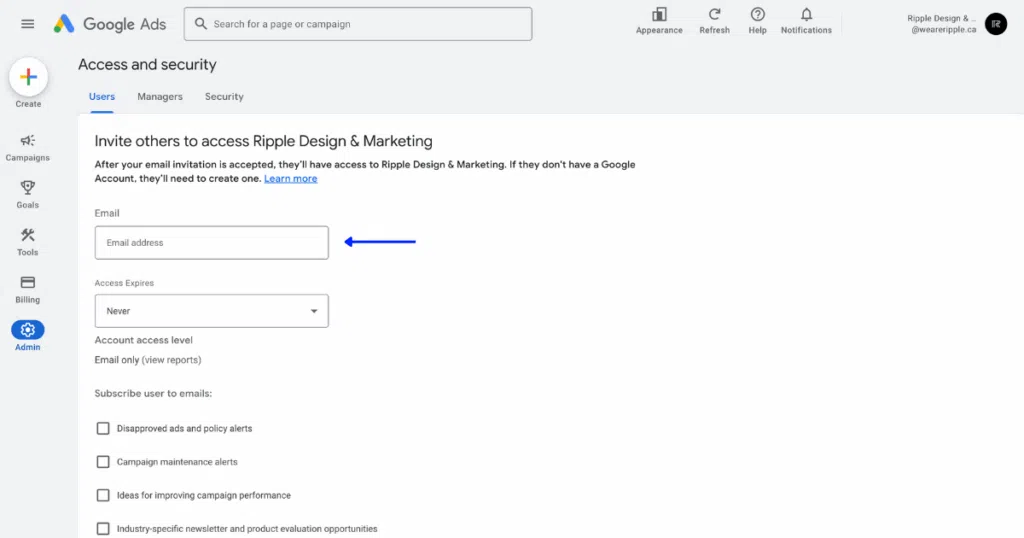Switch to the Security tab
This screenshot has width=1024, height=538.
[x=224, y=97]
